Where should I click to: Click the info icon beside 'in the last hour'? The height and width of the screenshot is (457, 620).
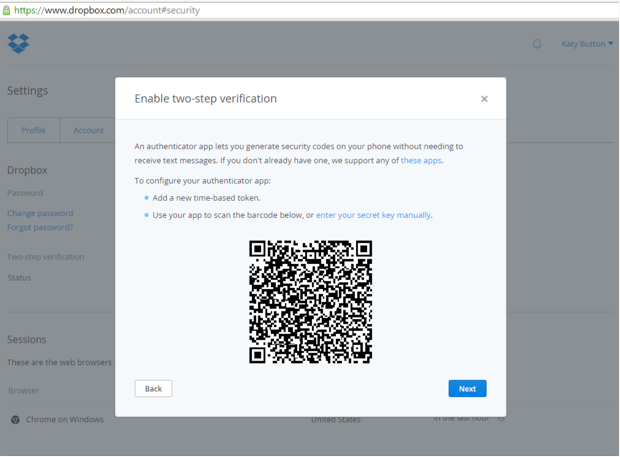(501, 418)
